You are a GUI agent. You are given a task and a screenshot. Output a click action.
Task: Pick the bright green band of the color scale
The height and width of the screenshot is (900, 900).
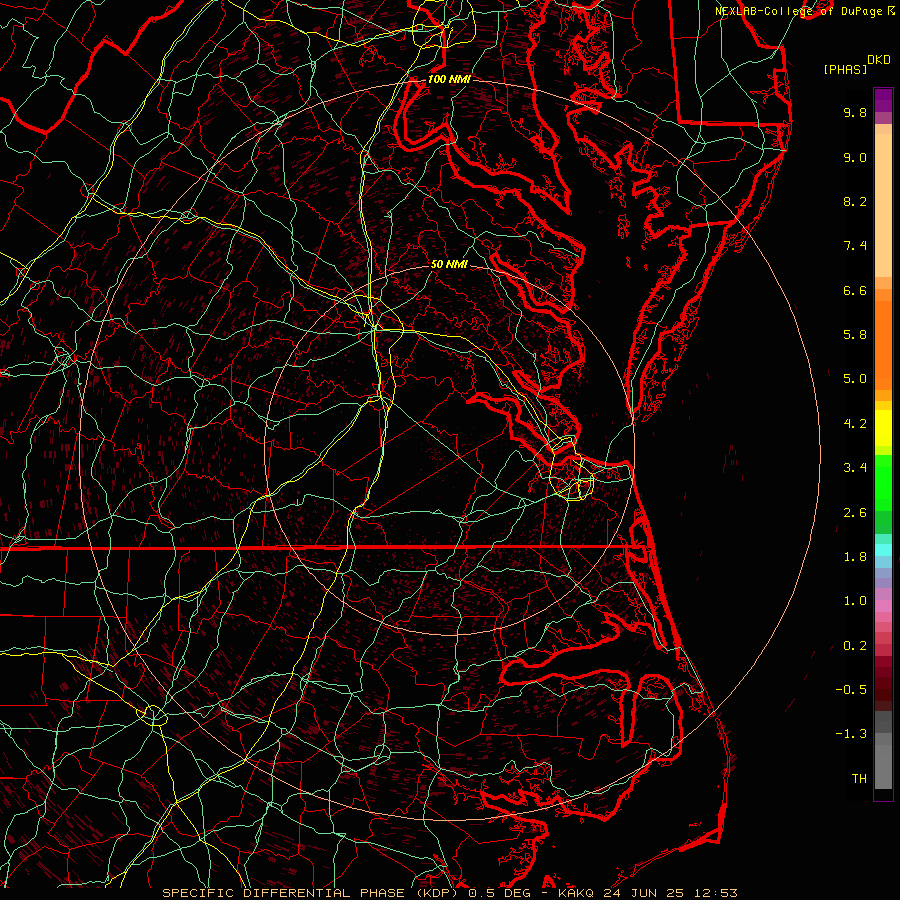pos(883,482)
